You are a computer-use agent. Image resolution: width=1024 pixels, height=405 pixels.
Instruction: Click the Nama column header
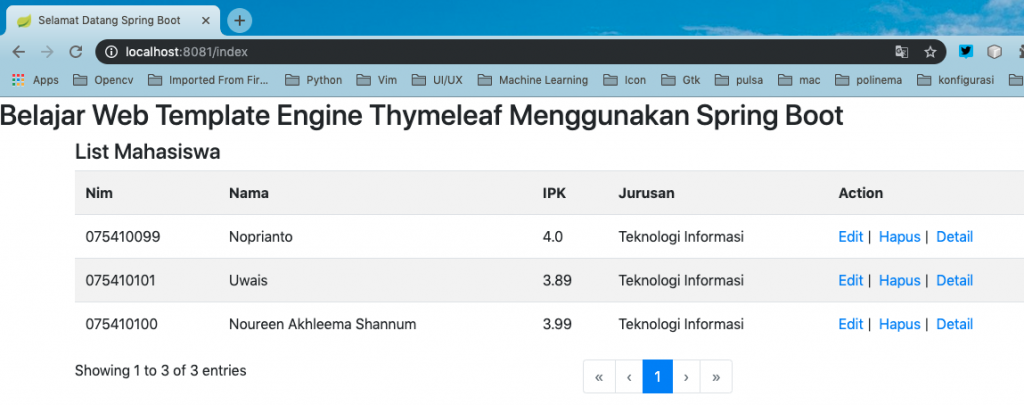coord(249,193)
